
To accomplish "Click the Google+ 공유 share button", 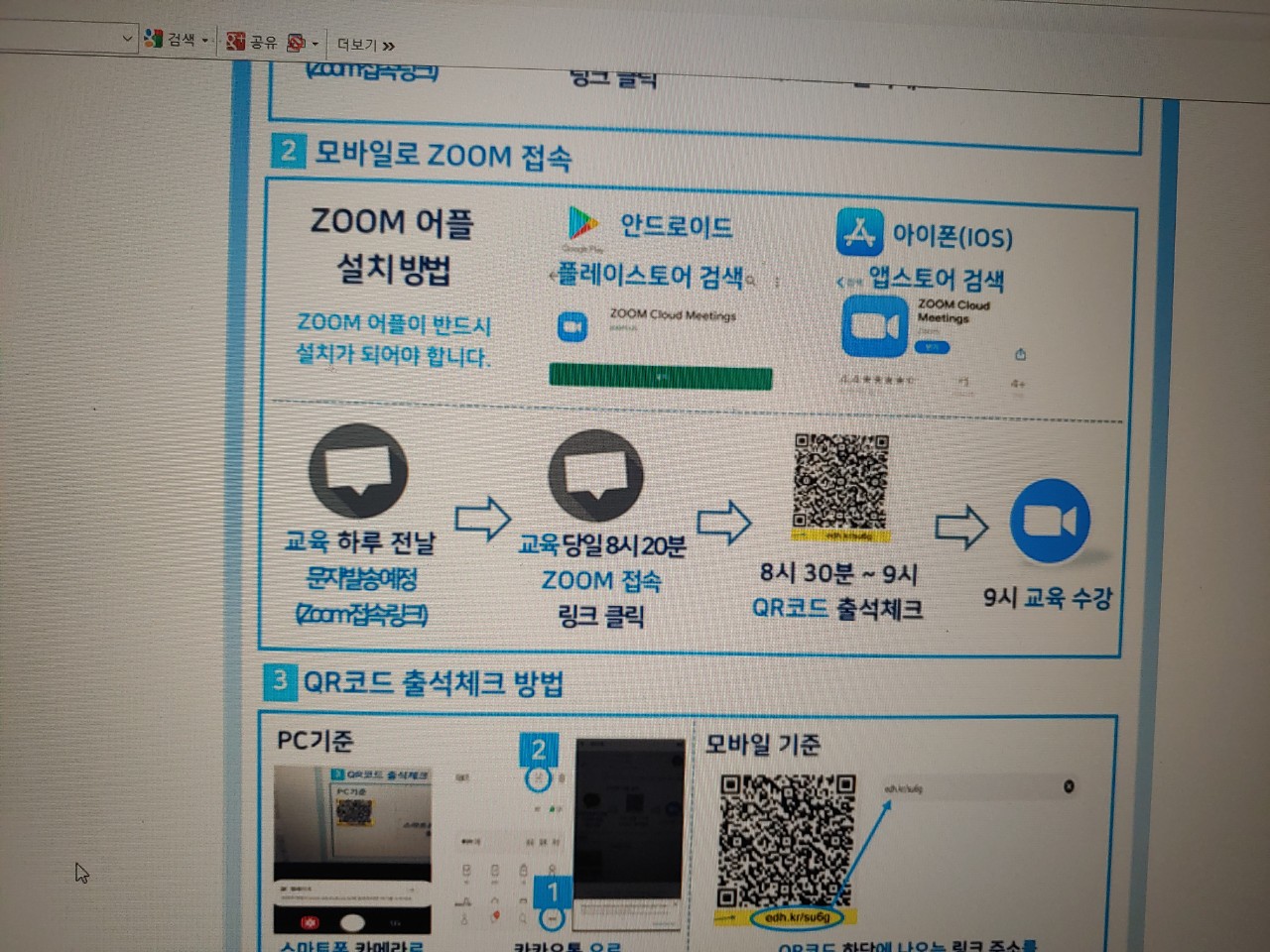I will pyautogui.click(x=251, y=42).
